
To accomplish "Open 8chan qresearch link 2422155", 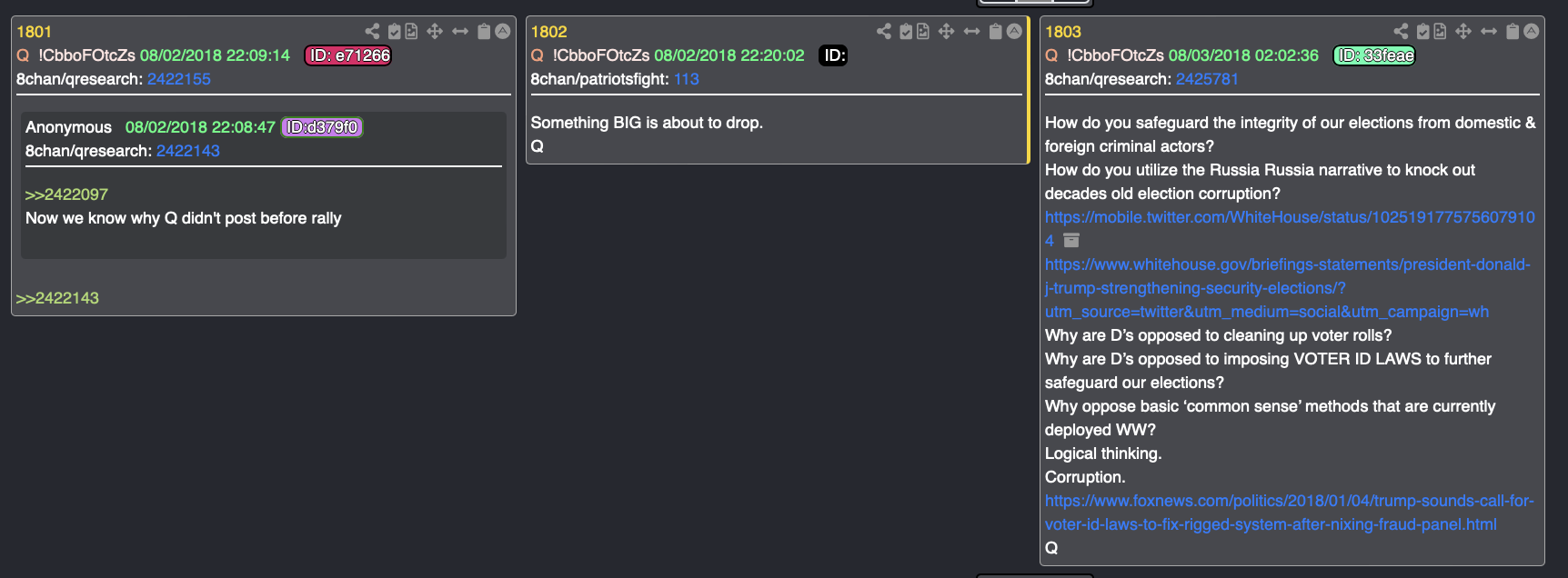I will pyautogui.click(x=179, y=79).
